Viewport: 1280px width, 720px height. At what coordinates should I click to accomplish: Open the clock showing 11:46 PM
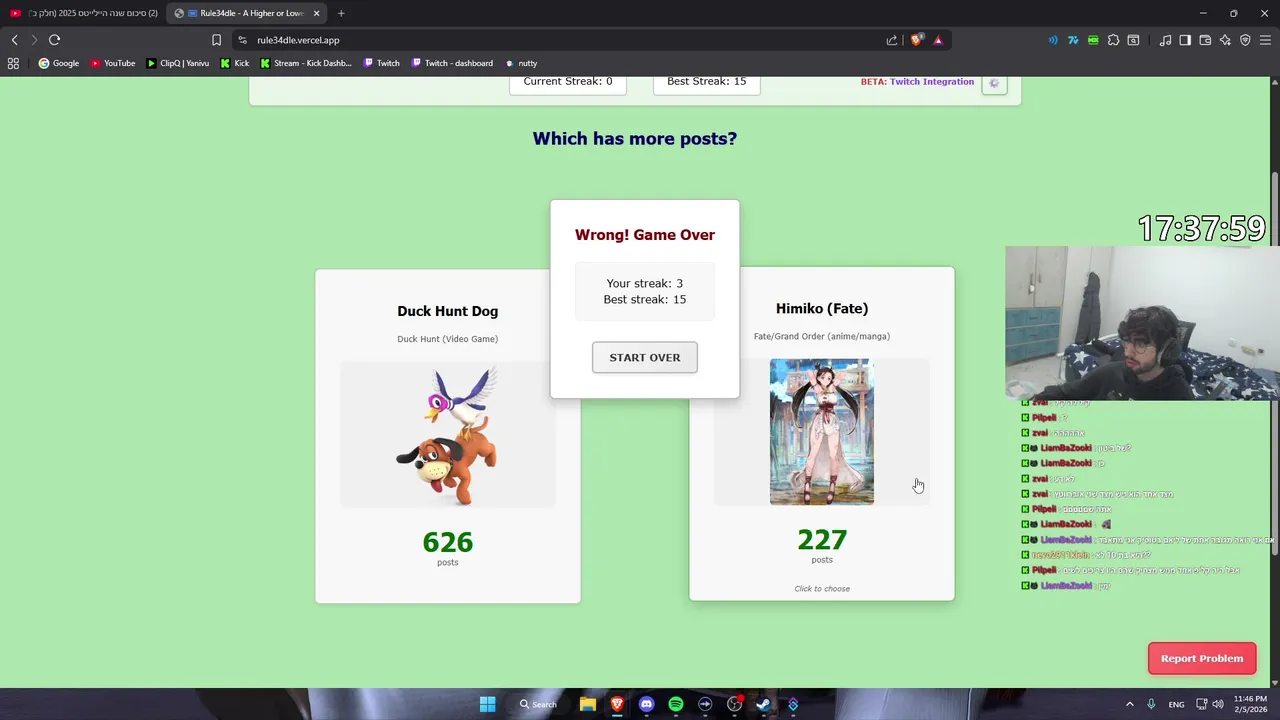click(1251, 704)
